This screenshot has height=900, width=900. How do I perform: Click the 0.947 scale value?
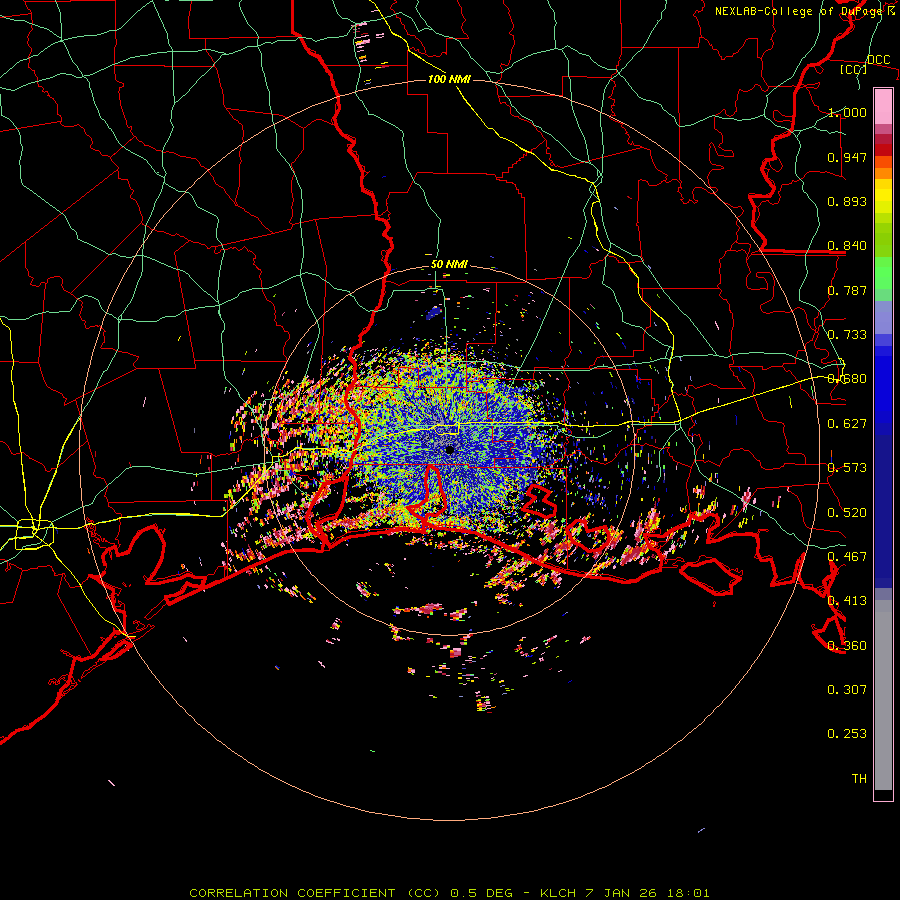click(x=847, y=157)
